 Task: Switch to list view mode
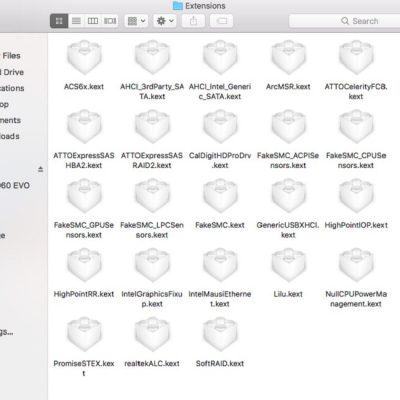coord(76,21)
